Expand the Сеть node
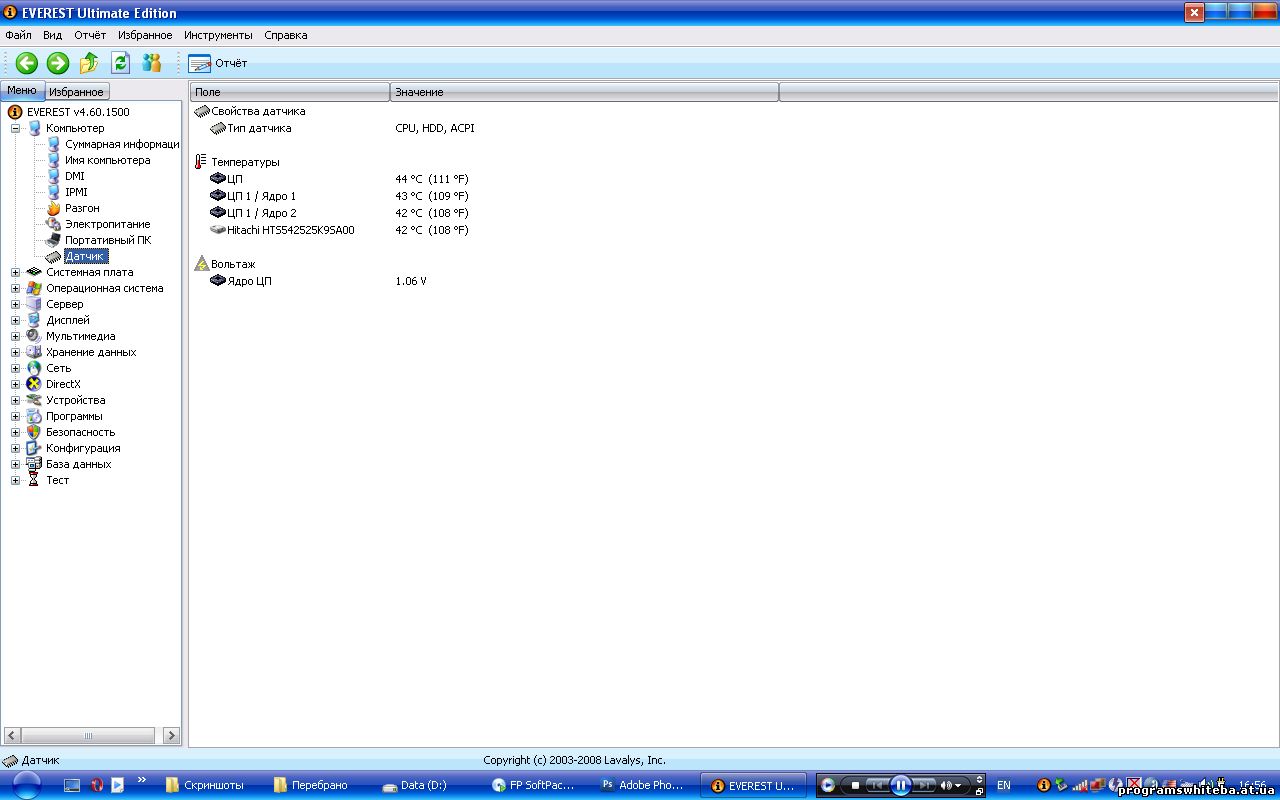The height and width of the screenshot is (800, 1280). tap(15, 368)
